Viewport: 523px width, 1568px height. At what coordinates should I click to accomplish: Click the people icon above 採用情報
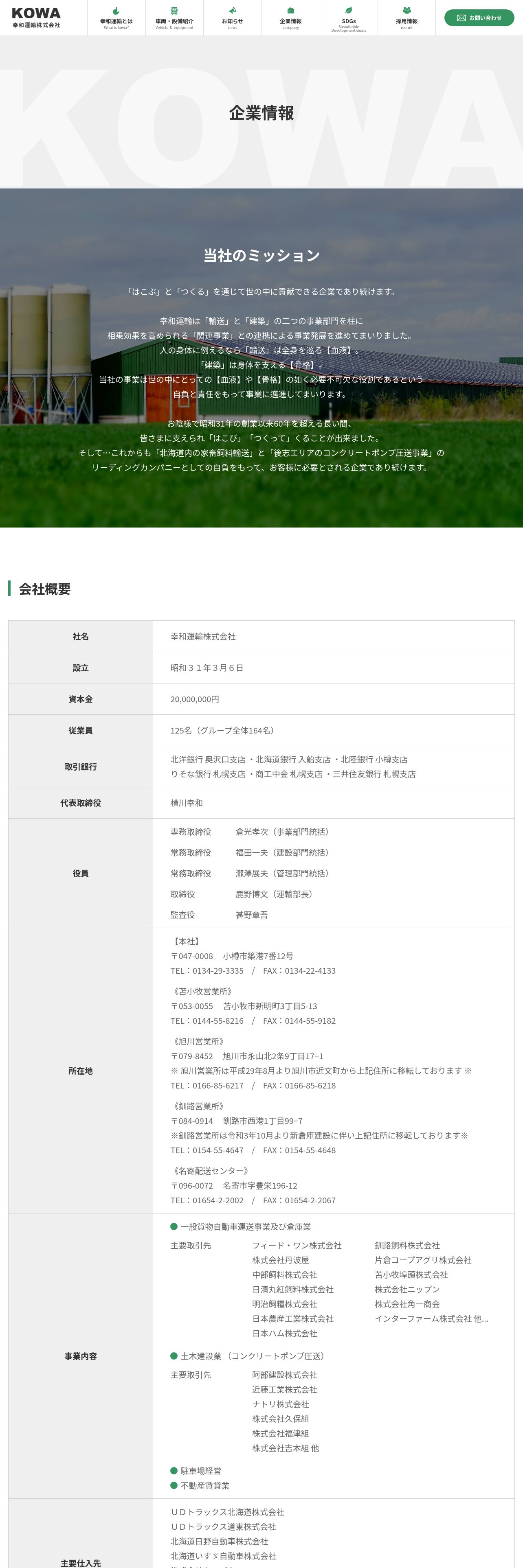pyautogui.click(x=407, y=10)
